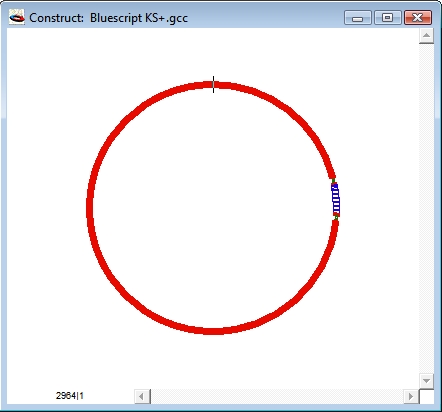Image resolution: width=442 pixels, height=412 pixels.
Task: Click the vertical scrollbar up arrow
Action: click(426, 36)
